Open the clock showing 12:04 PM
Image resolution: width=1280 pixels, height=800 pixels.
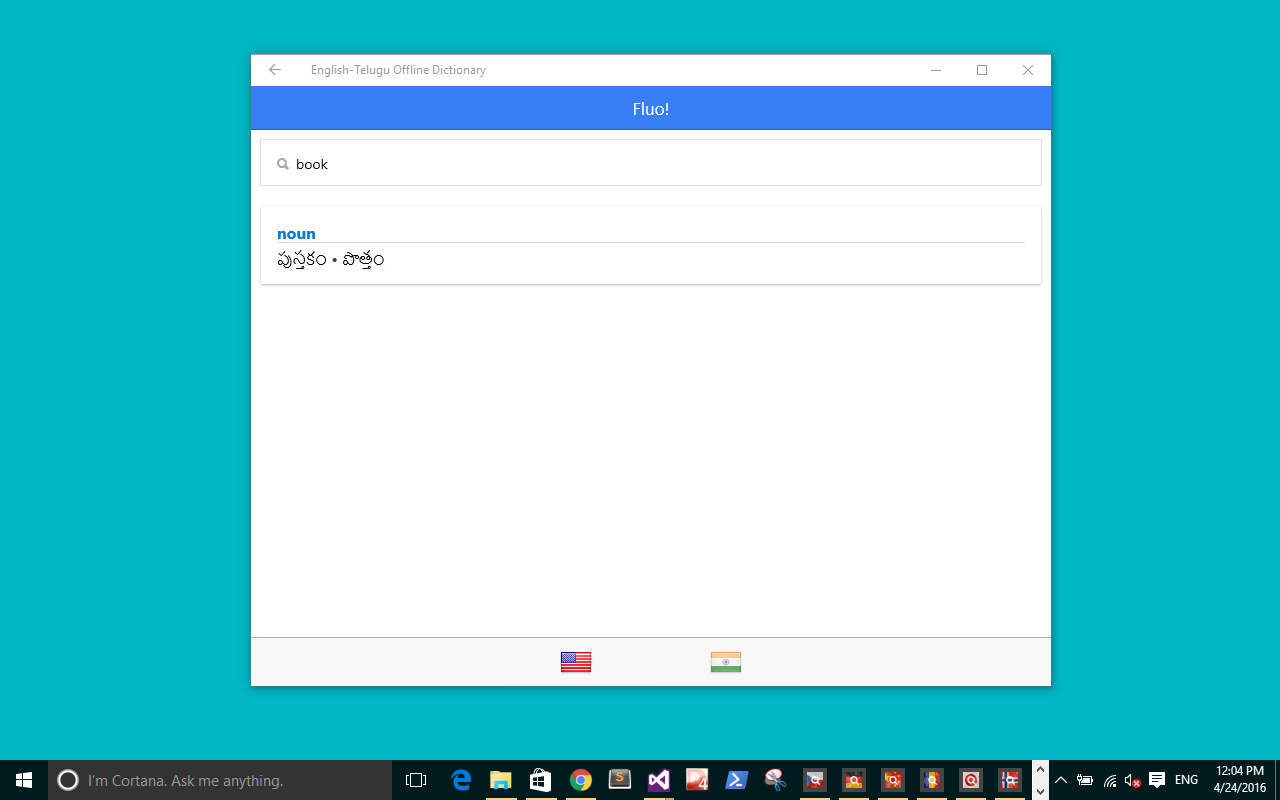point(1240,780)
